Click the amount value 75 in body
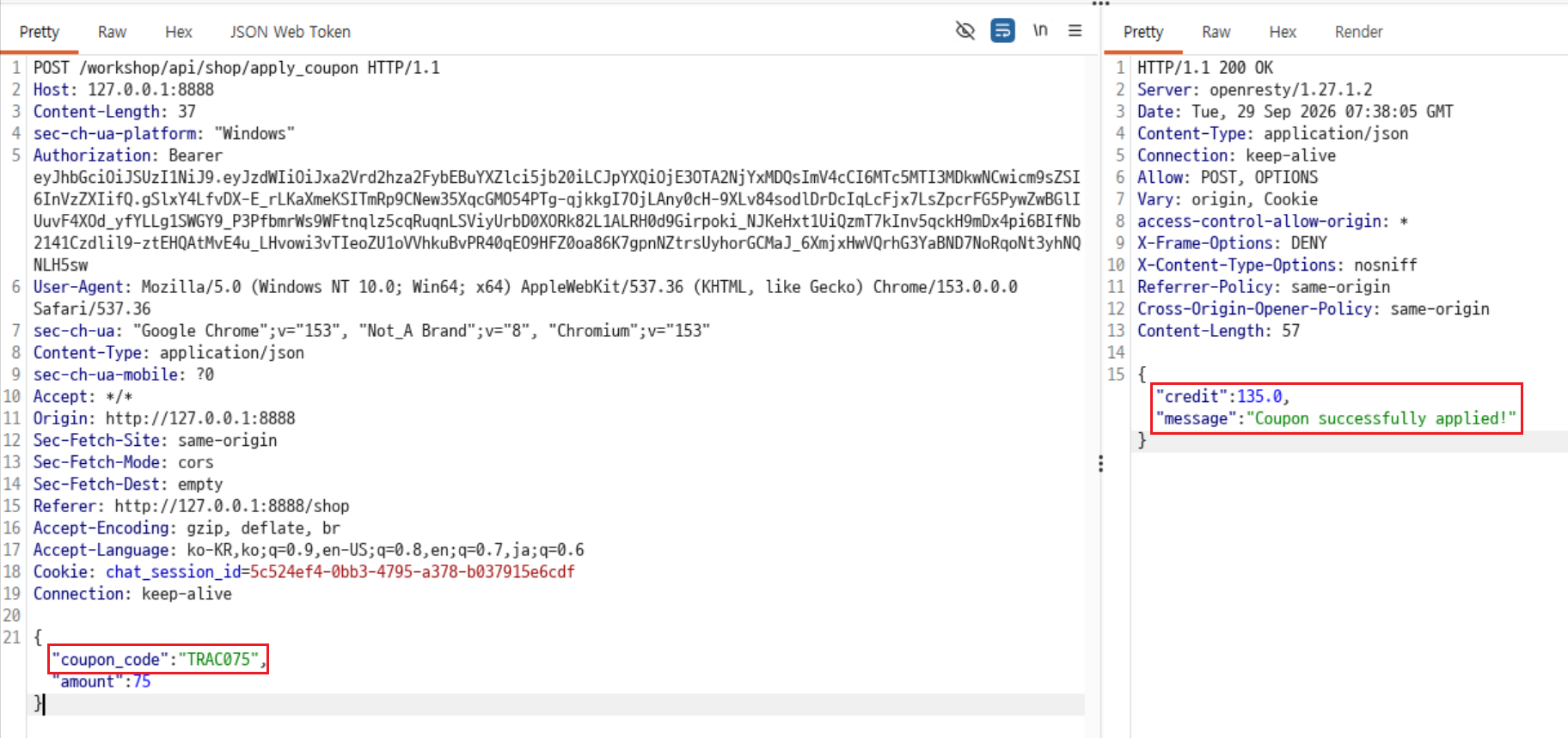 click(x=142, y=681)
